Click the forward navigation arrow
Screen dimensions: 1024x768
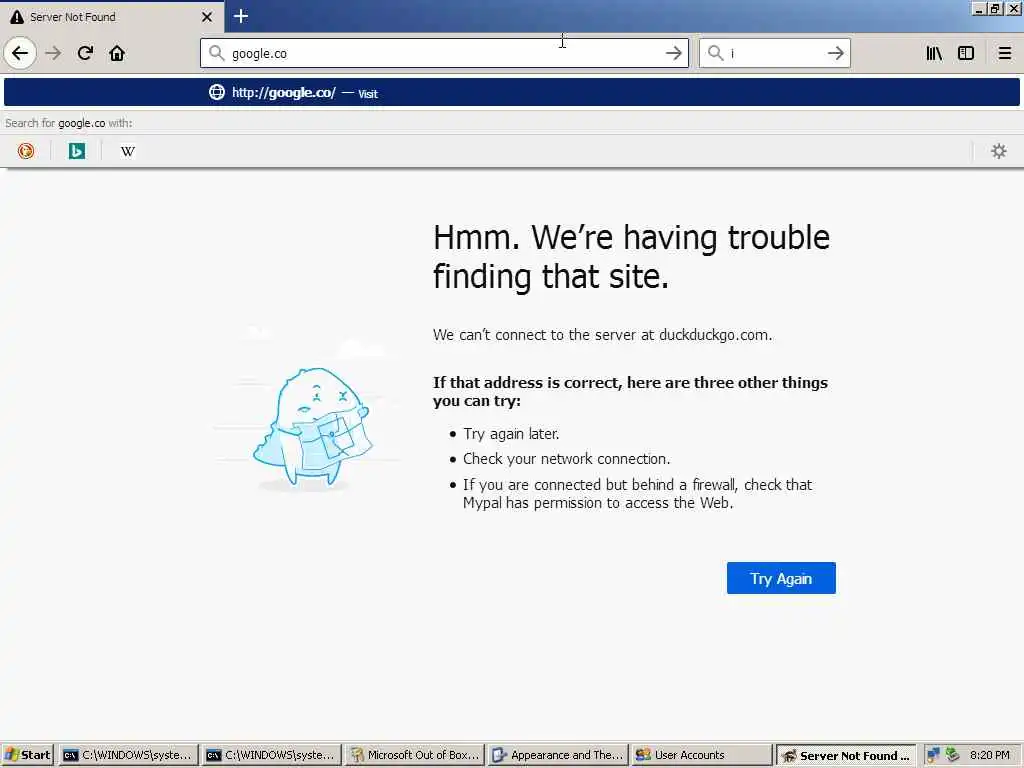(x=53, y=53)
